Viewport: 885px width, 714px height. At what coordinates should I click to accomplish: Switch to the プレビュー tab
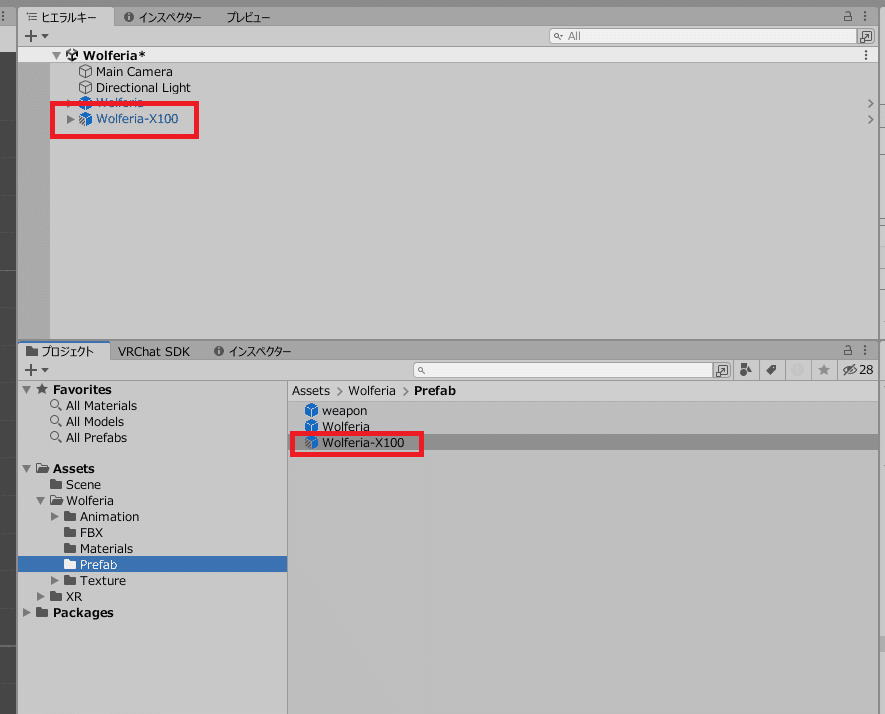coord(248,17)
